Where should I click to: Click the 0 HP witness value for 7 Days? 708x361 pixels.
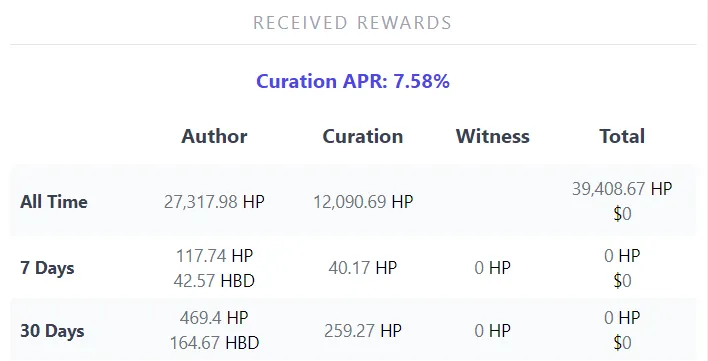493,268
